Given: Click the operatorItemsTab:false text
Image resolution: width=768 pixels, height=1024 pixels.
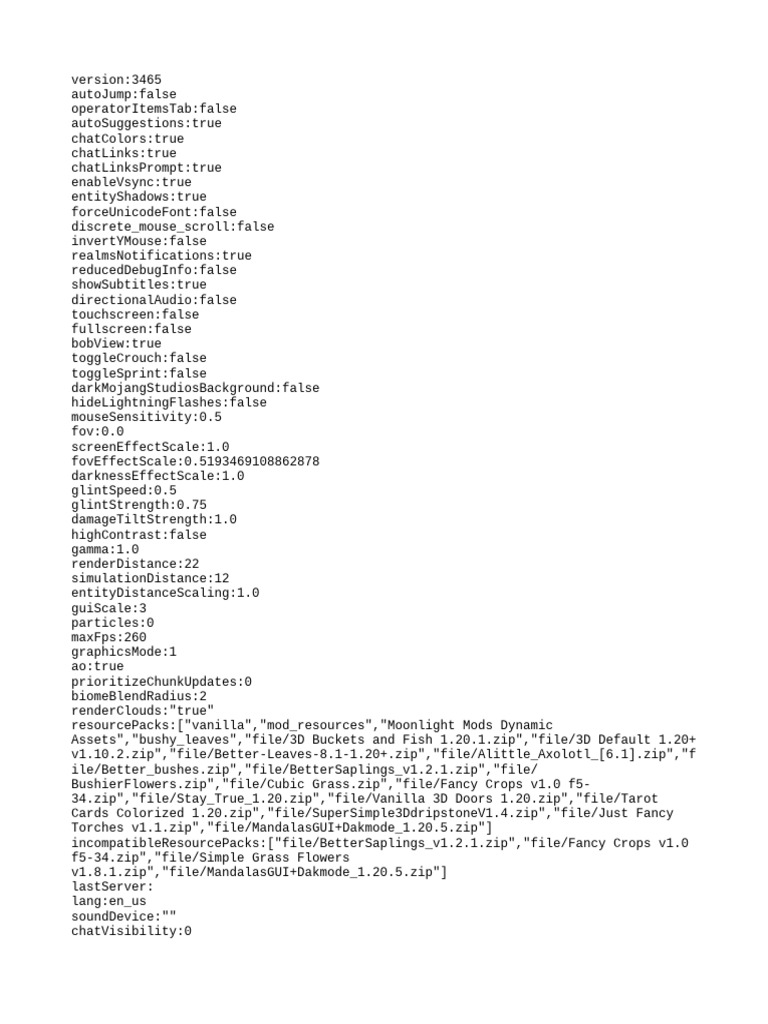Looking at the screenshot, I should point(153,108).
